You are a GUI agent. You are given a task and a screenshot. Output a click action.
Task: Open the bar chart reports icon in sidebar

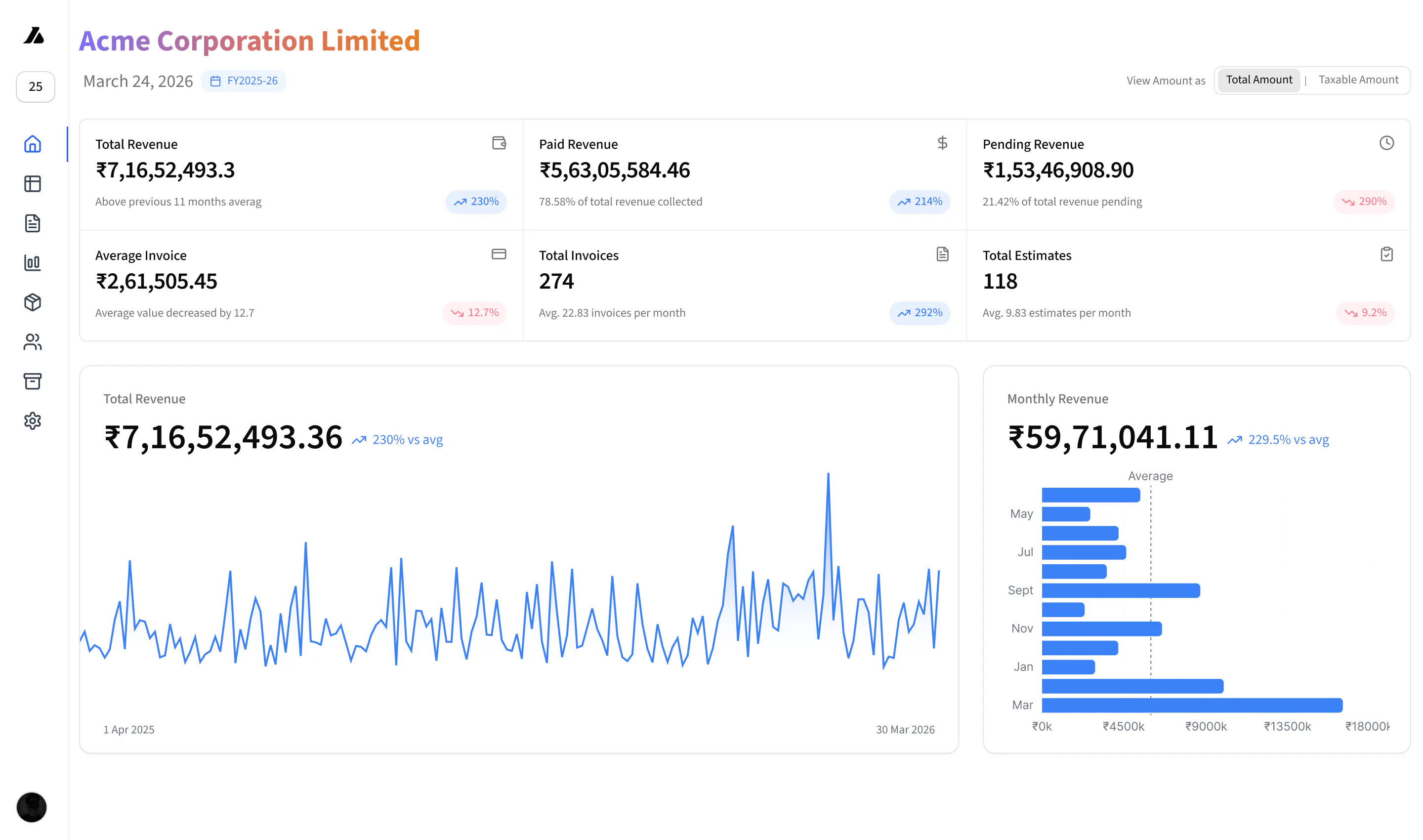pos(33,263)
